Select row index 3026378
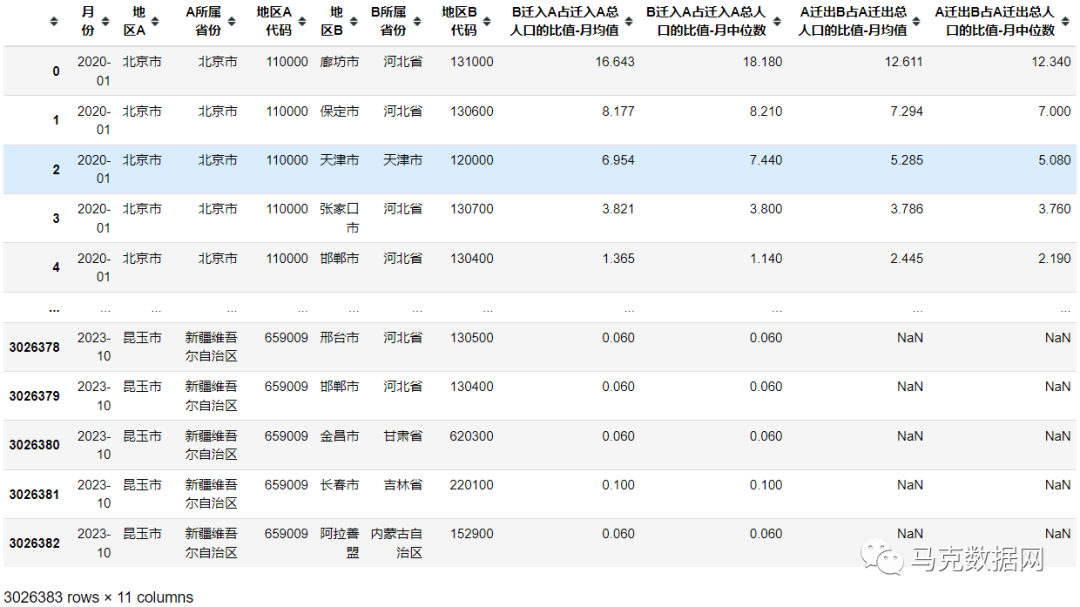Viewport: 1080px width, 607px height. 34,347
